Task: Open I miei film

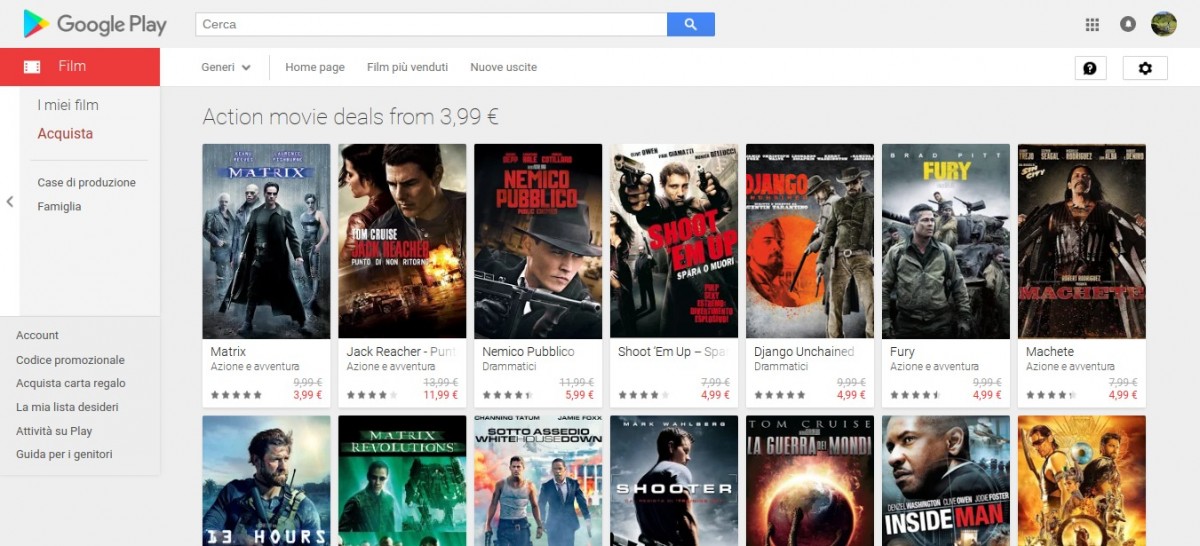Action: (68, 105)
